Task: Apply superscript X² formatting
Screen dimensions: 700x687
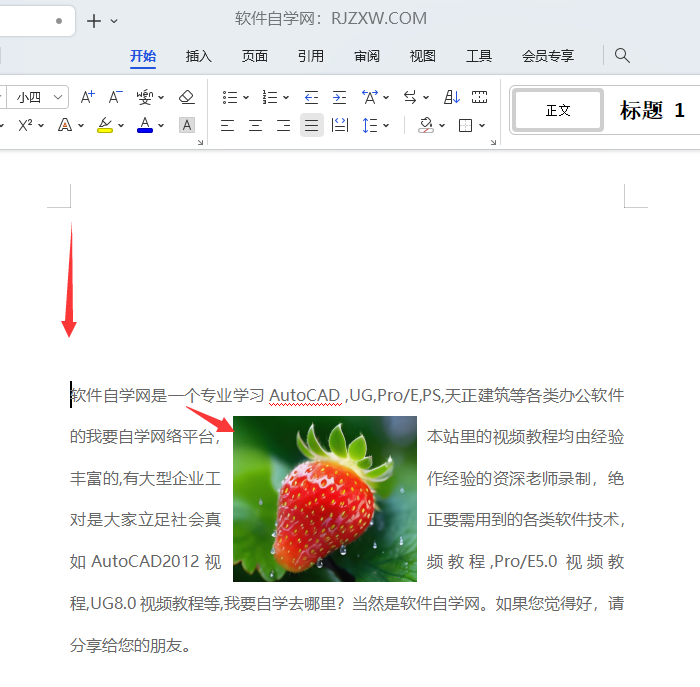Action: (x=25, y=125)
